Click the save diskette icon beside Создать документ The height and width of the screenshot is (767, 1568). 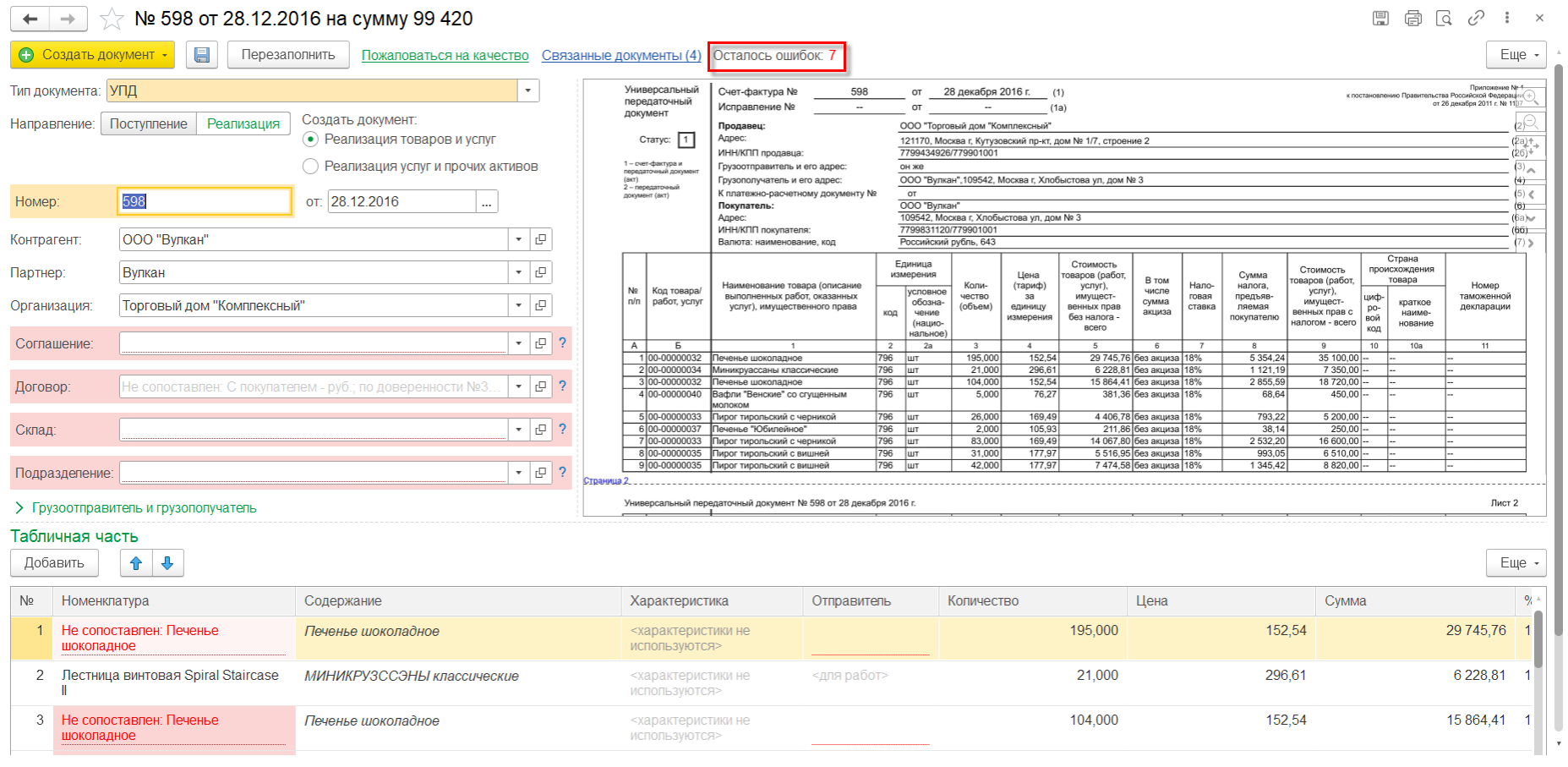click(202, 55)
